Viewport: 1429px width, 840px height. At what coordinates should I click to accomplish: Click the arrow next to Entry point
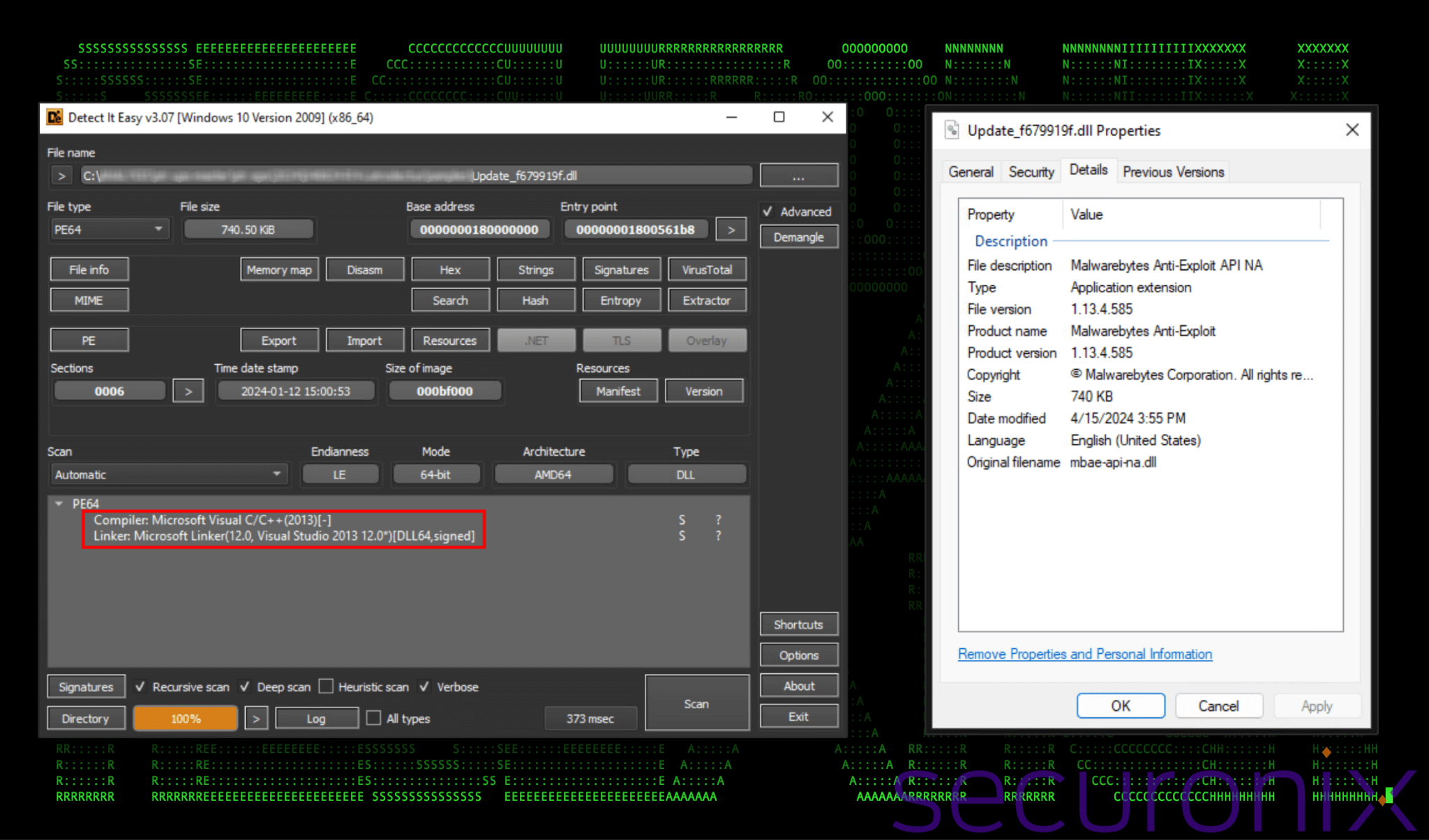[x=731, y=230]
